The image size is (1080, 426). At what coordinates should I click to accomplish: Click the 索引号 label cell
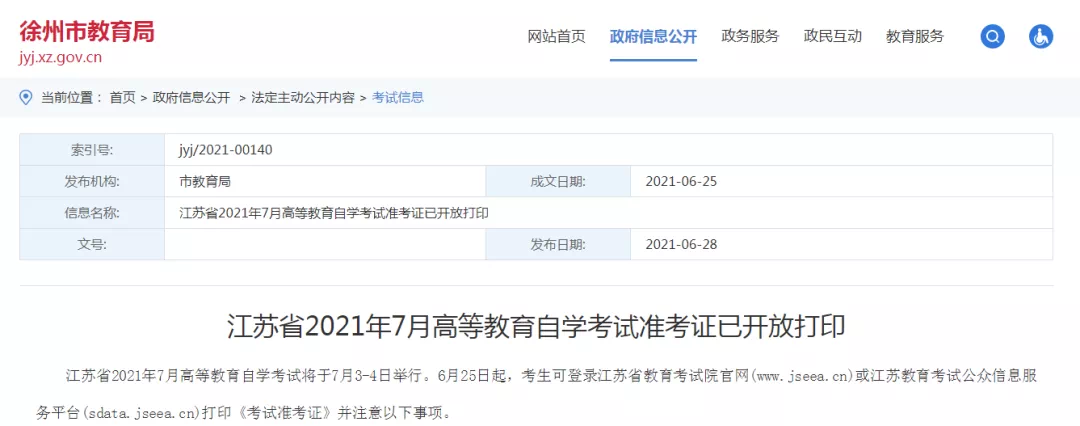[x=92, y=150]
